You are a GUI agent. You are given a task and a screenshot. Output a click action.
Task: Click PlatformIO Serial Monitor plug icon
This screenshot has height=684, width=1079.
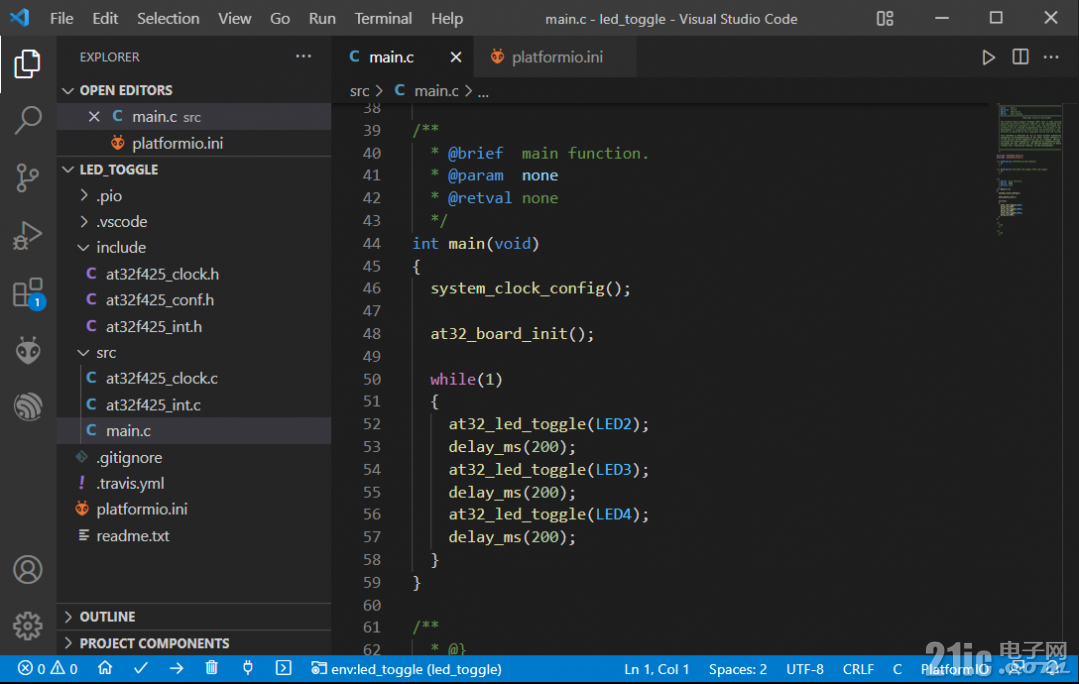click(248, 668)
